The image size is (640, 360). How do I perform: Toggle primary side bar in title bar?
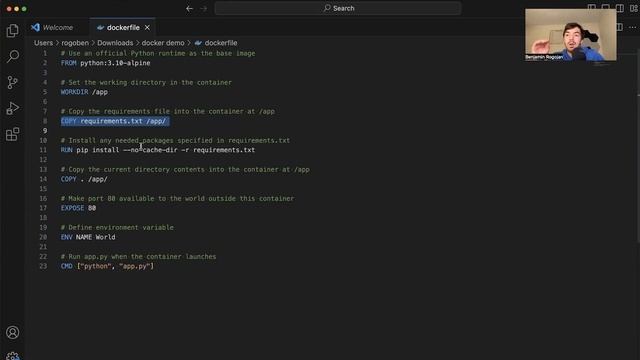pyautogui.click(x=592, y=8)
